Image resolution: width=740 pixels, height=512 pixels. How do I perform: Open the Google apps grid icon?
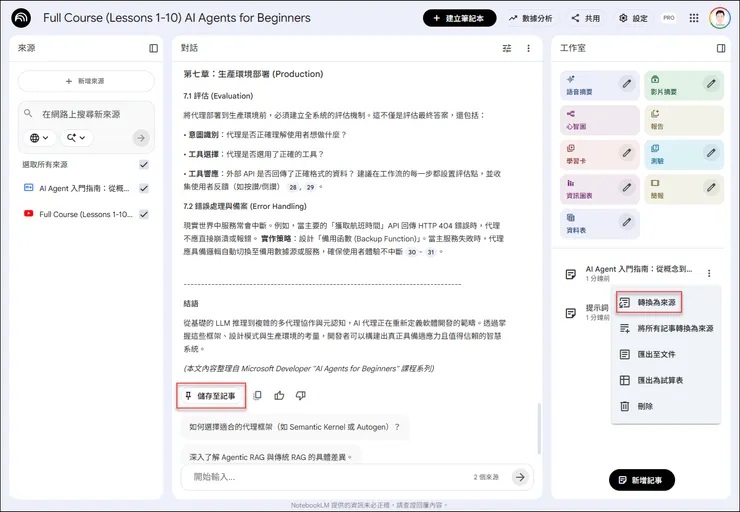[x=694, y=18]
